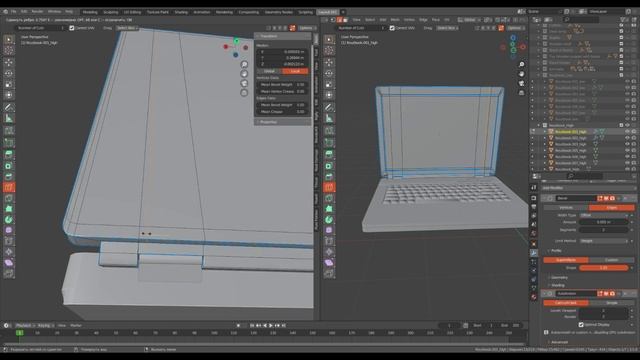Expand the Advanced section of Subdivision

coord(559,342)
